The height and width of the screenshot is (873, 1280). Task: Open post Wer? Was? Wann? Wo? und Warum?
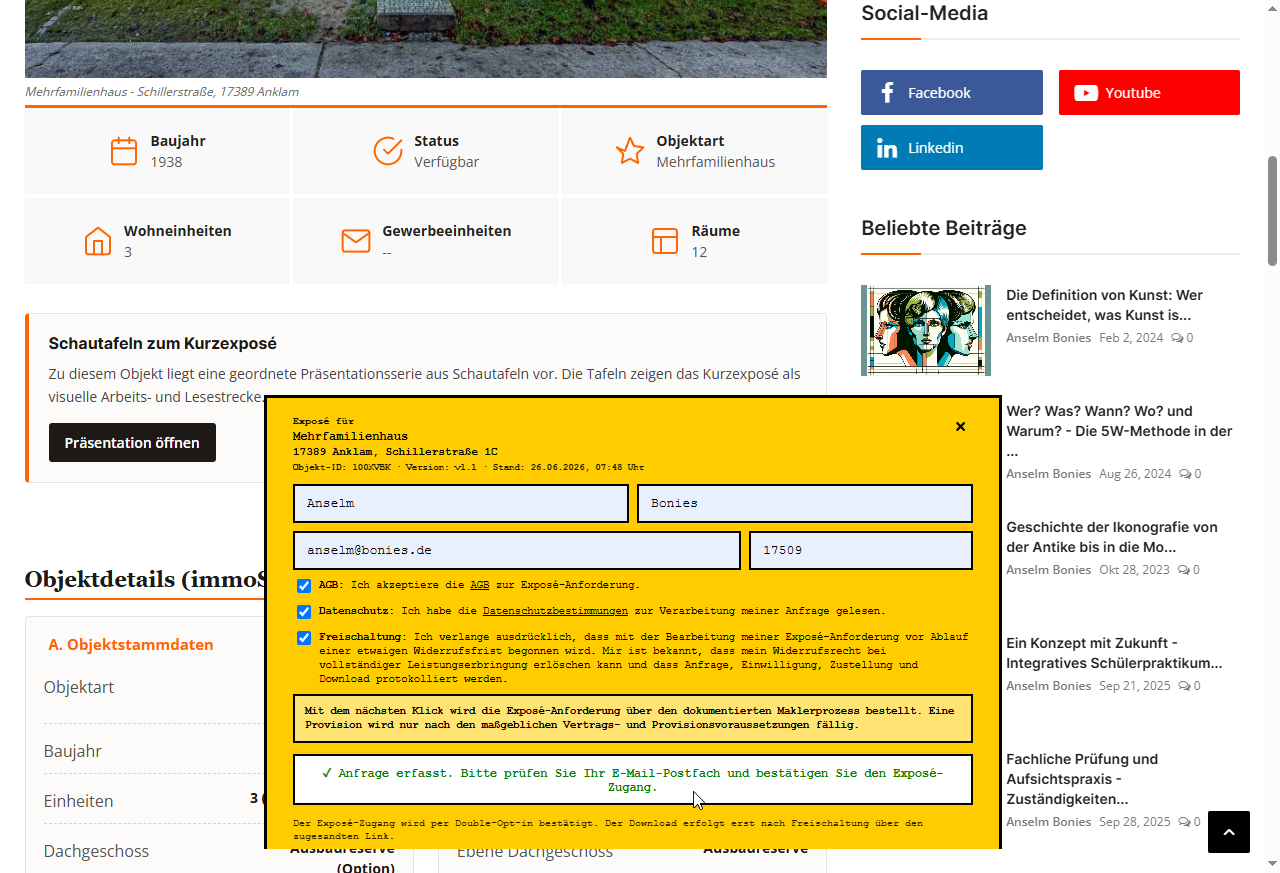(1119, 431)
